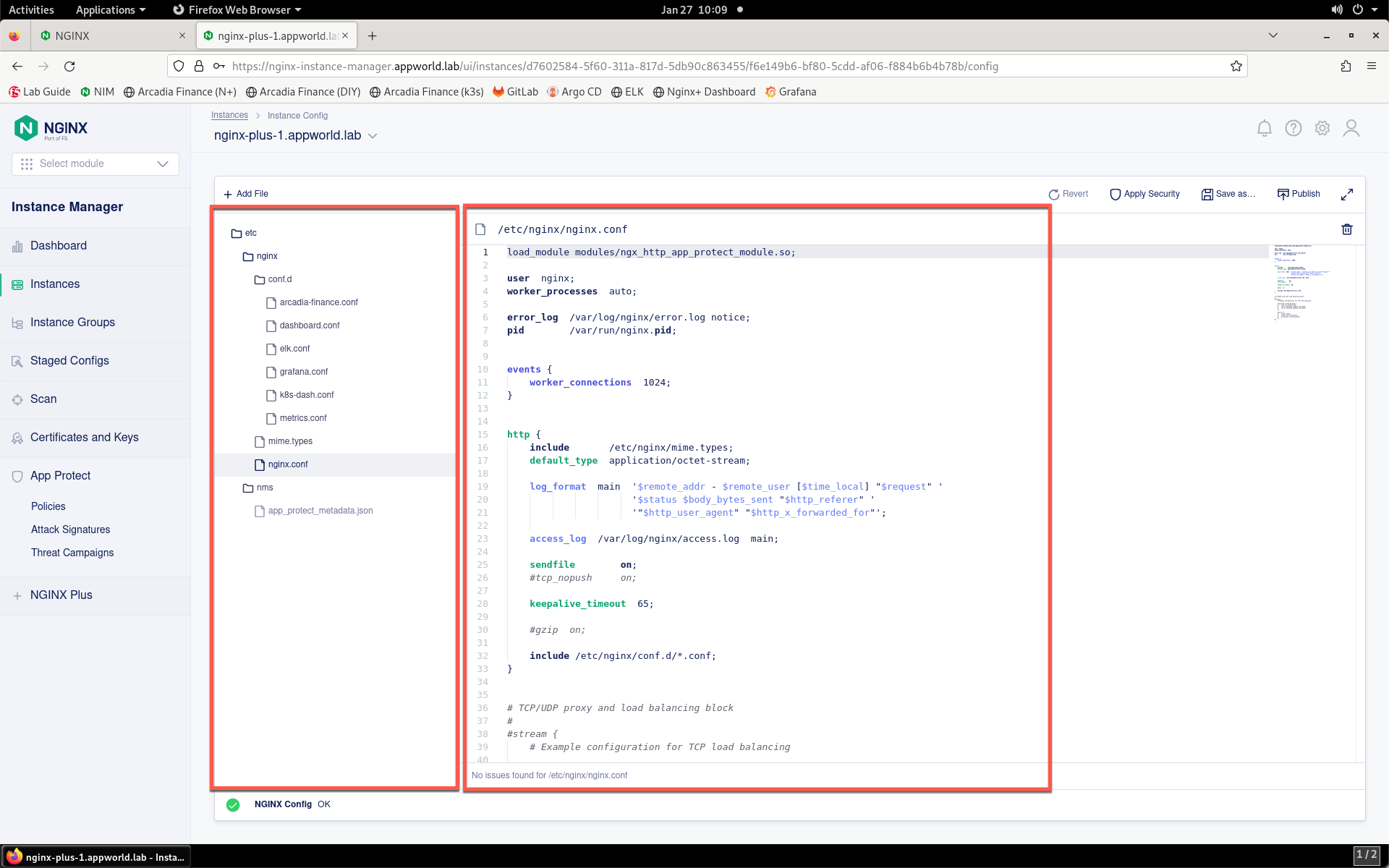Open k8s-dash.conf file
1389x868 pixels.
click(300, 395)
